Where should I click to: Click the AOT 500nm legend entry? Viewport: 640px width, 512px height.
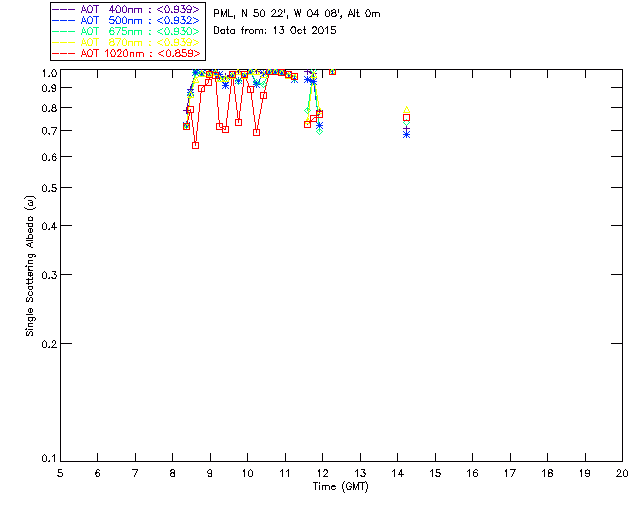[127, 20]
